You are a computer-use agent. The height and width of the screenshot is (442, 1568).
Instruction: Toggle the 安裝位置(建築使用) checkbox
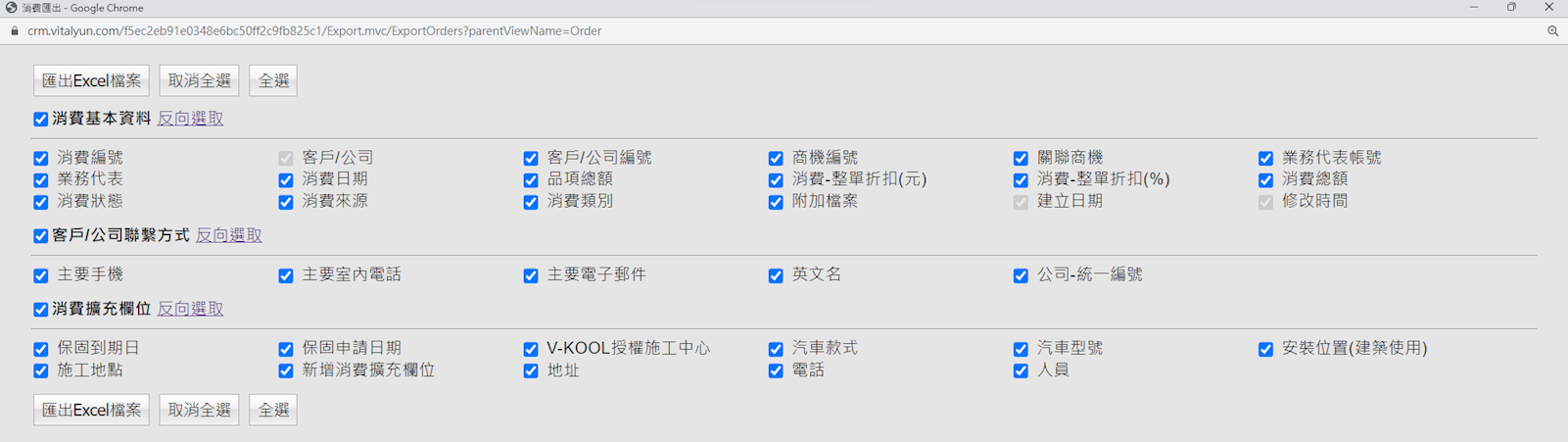point(1265,350)
